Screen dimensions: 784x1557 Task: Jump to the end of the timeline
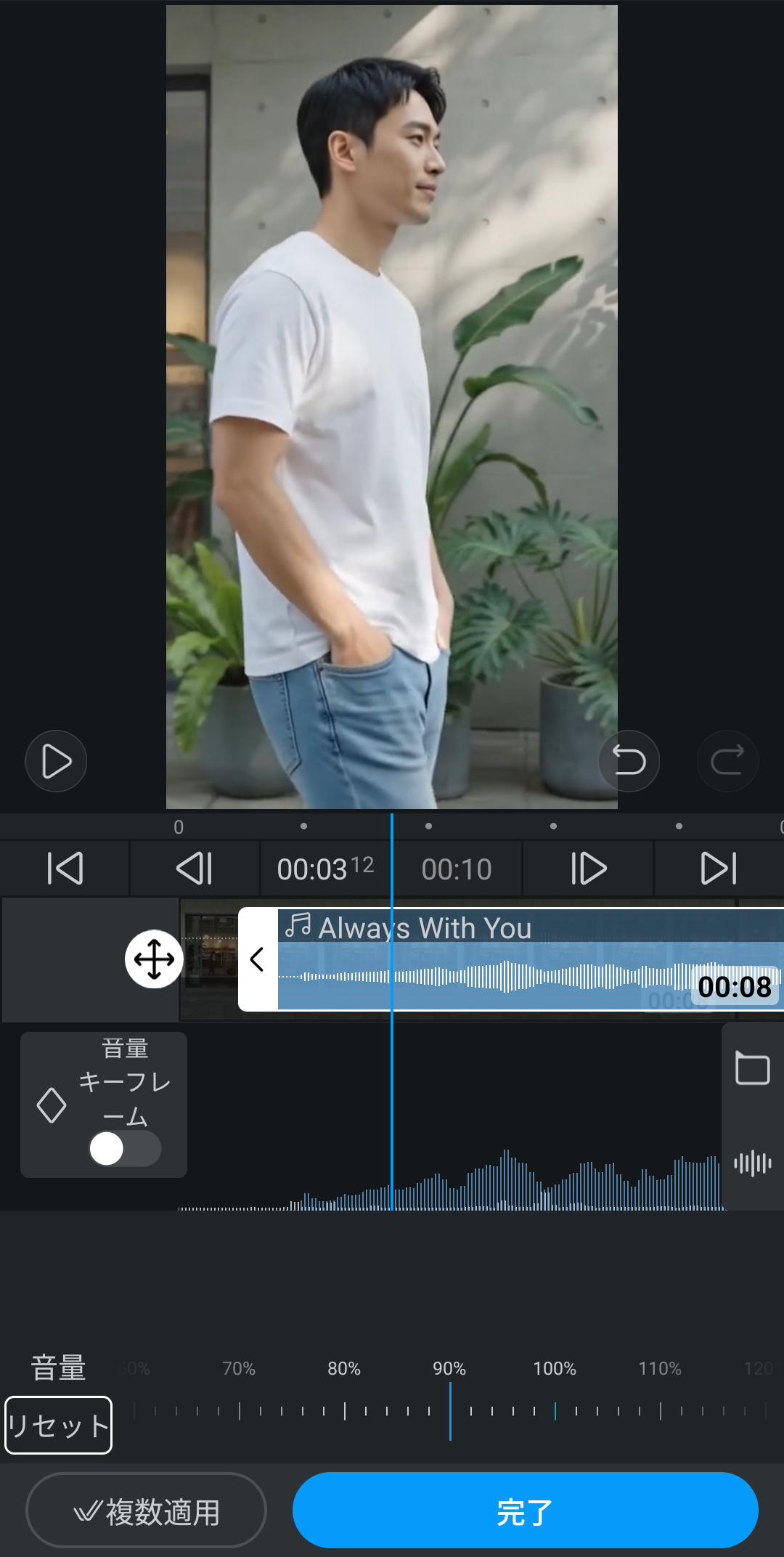click(x=719, y=869)
